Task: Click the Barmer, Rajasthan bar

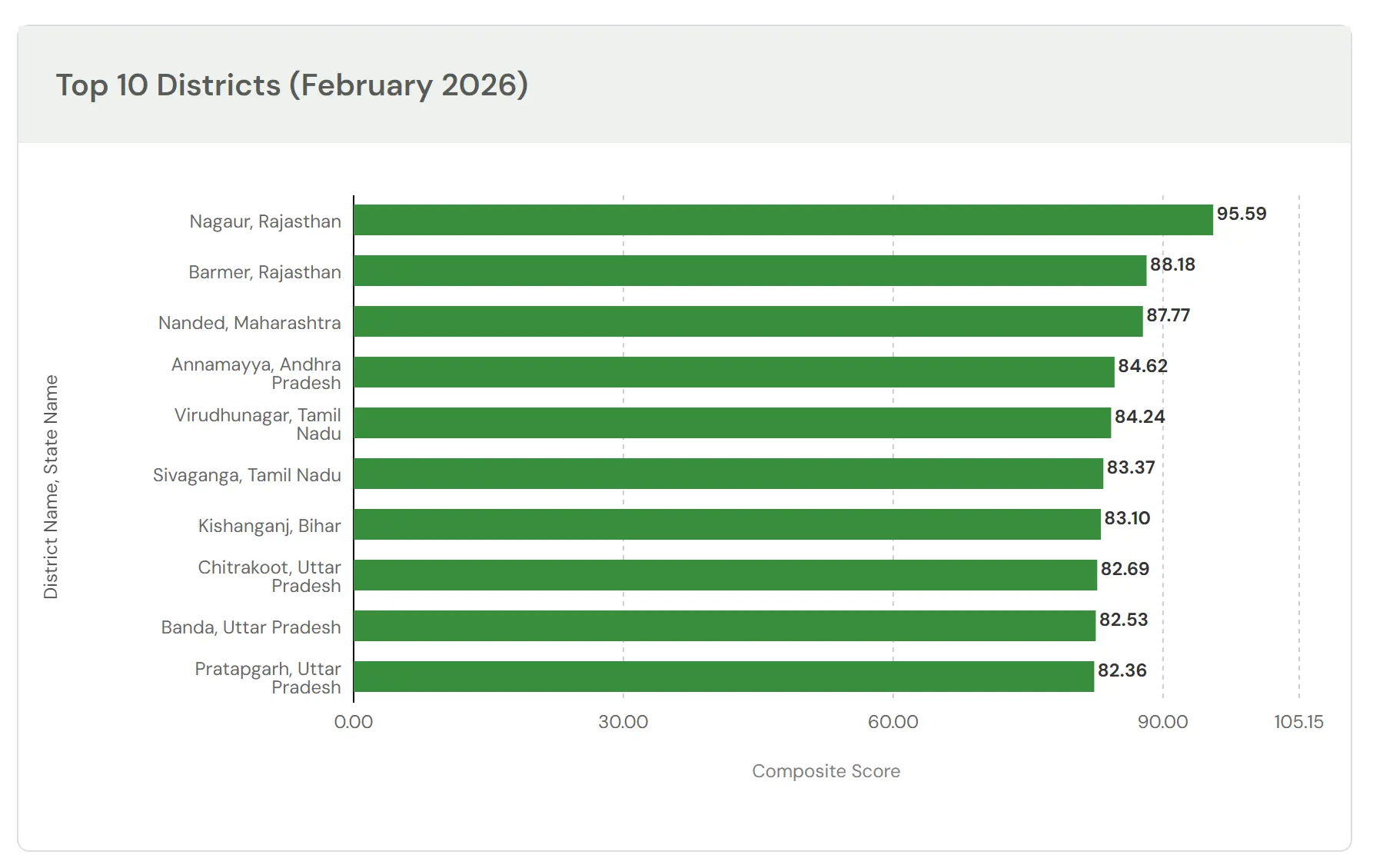Action: click(x=750, y=271)
